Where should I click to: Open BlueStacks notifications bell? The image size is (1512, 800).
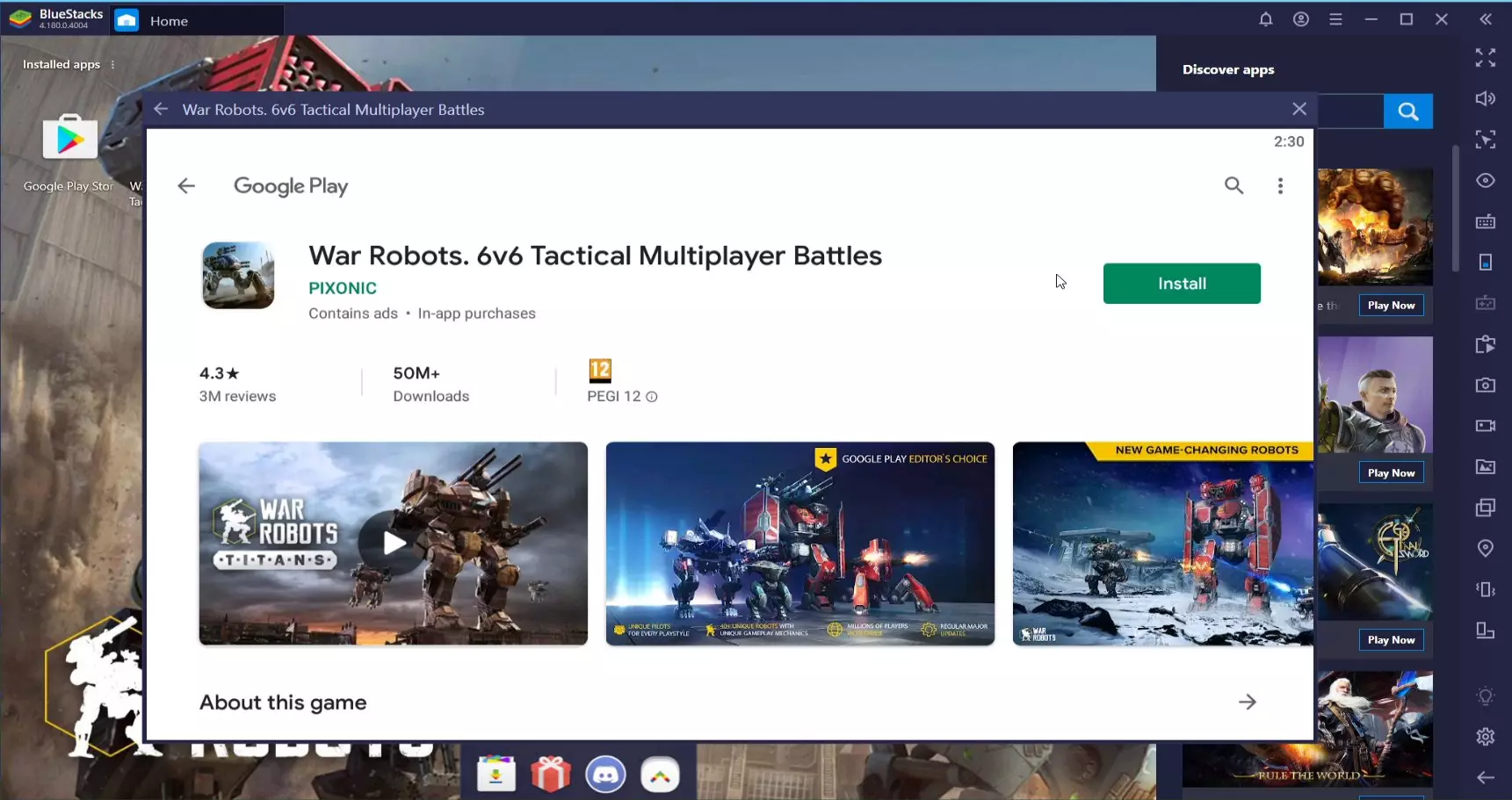click(x=1265, y=19)
